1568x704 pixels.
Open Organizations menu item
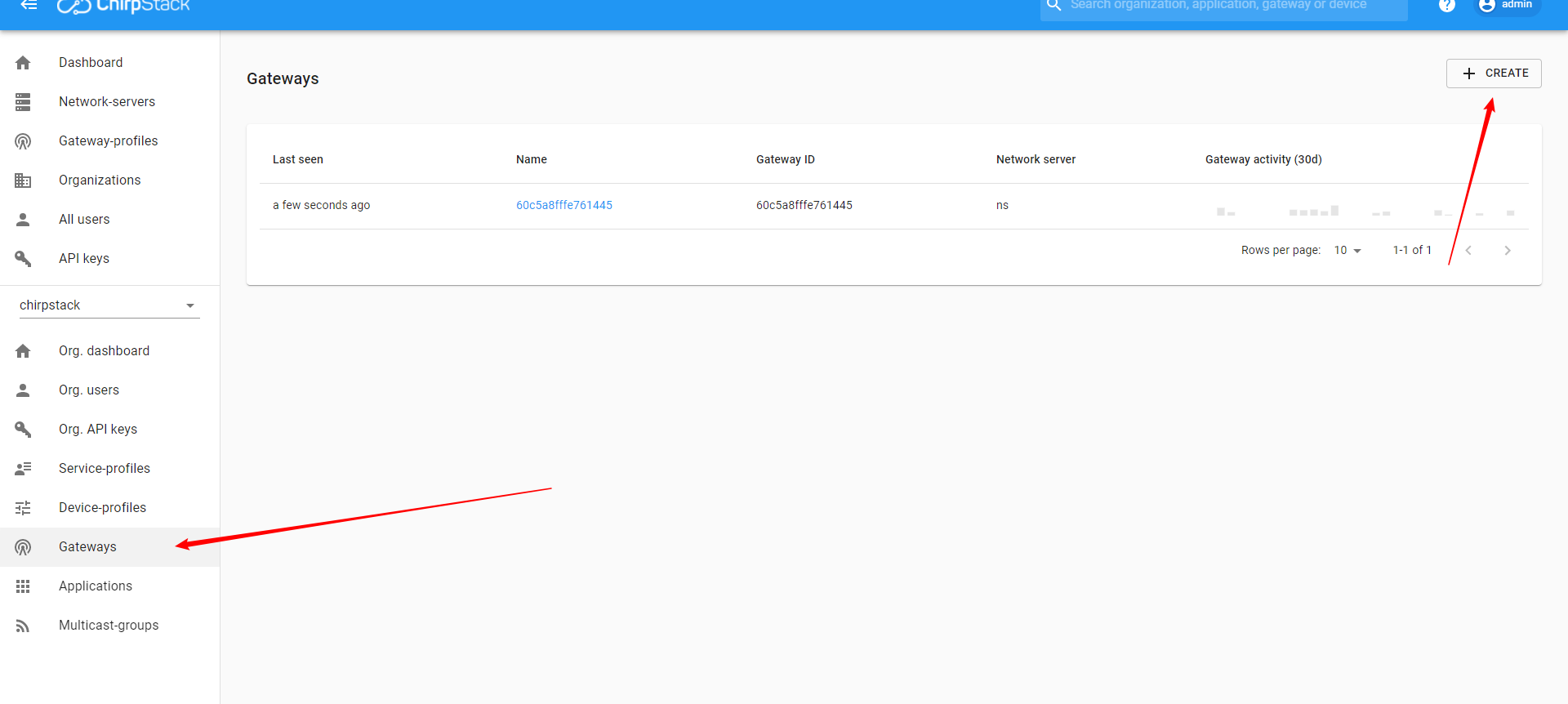pyautogui.click(x=109, y=180)
